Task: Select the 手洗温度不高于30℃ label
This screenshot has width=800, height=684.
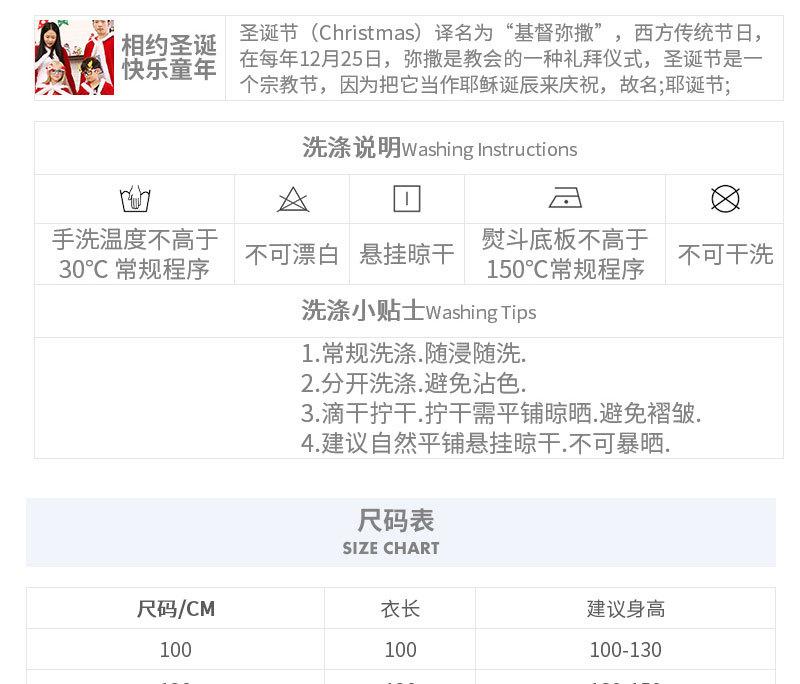Action: (x=135, y=254)
